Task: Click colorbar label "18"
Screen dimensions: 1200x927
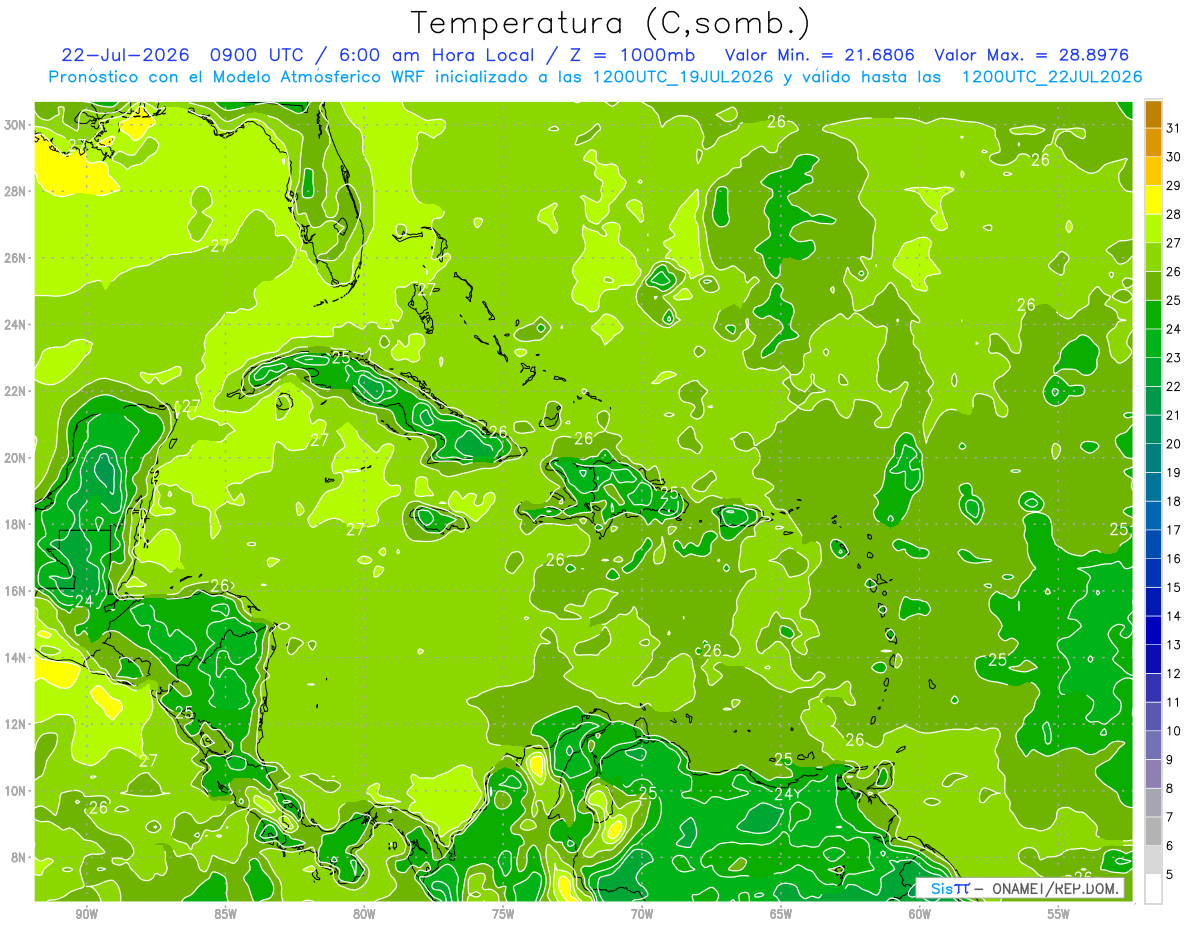Action: [x=1174, y=501]
